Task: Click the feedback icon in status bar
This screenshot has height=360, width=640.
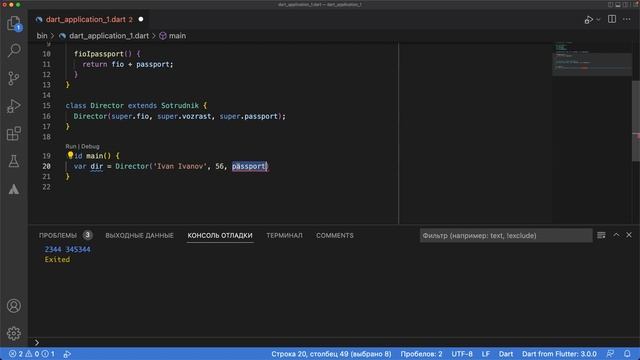Action: [610, 354]
